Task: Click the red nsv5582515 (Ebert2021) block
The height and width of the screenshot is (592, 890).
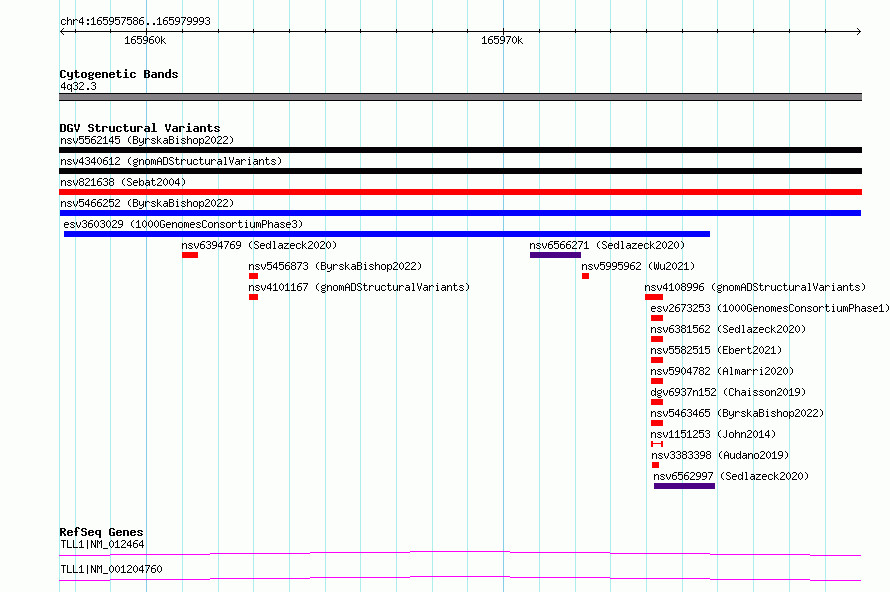Action: 657,360
